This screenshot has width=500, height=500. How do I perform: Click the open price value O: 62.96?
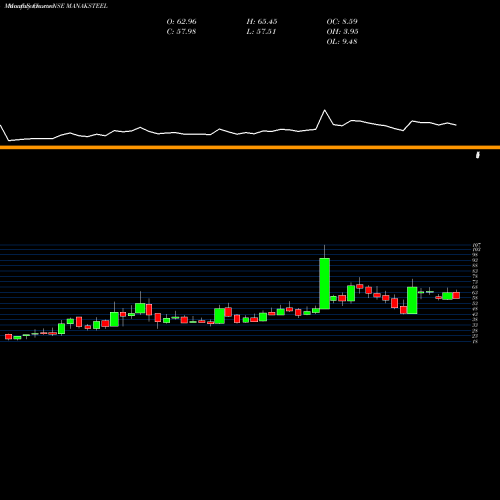(181, 22)
